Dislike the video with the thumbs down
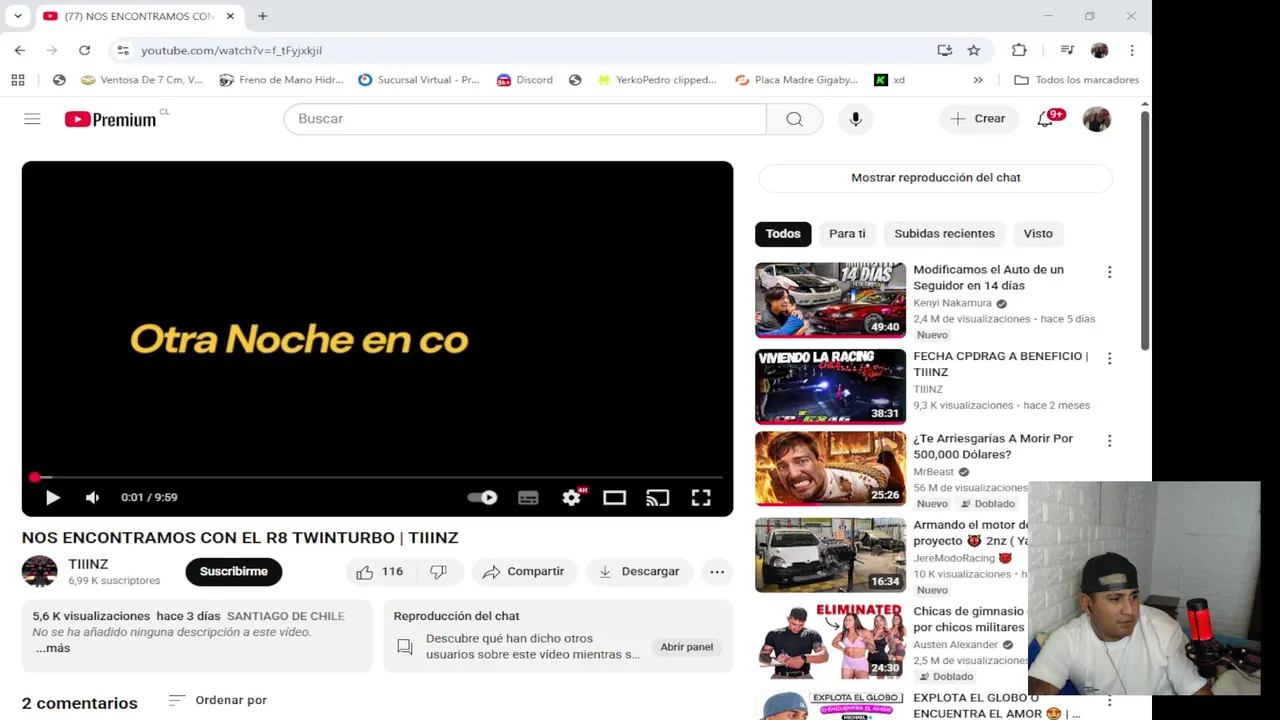The image size is (1280, 720). pyautogui.click(x=439, y=572)
